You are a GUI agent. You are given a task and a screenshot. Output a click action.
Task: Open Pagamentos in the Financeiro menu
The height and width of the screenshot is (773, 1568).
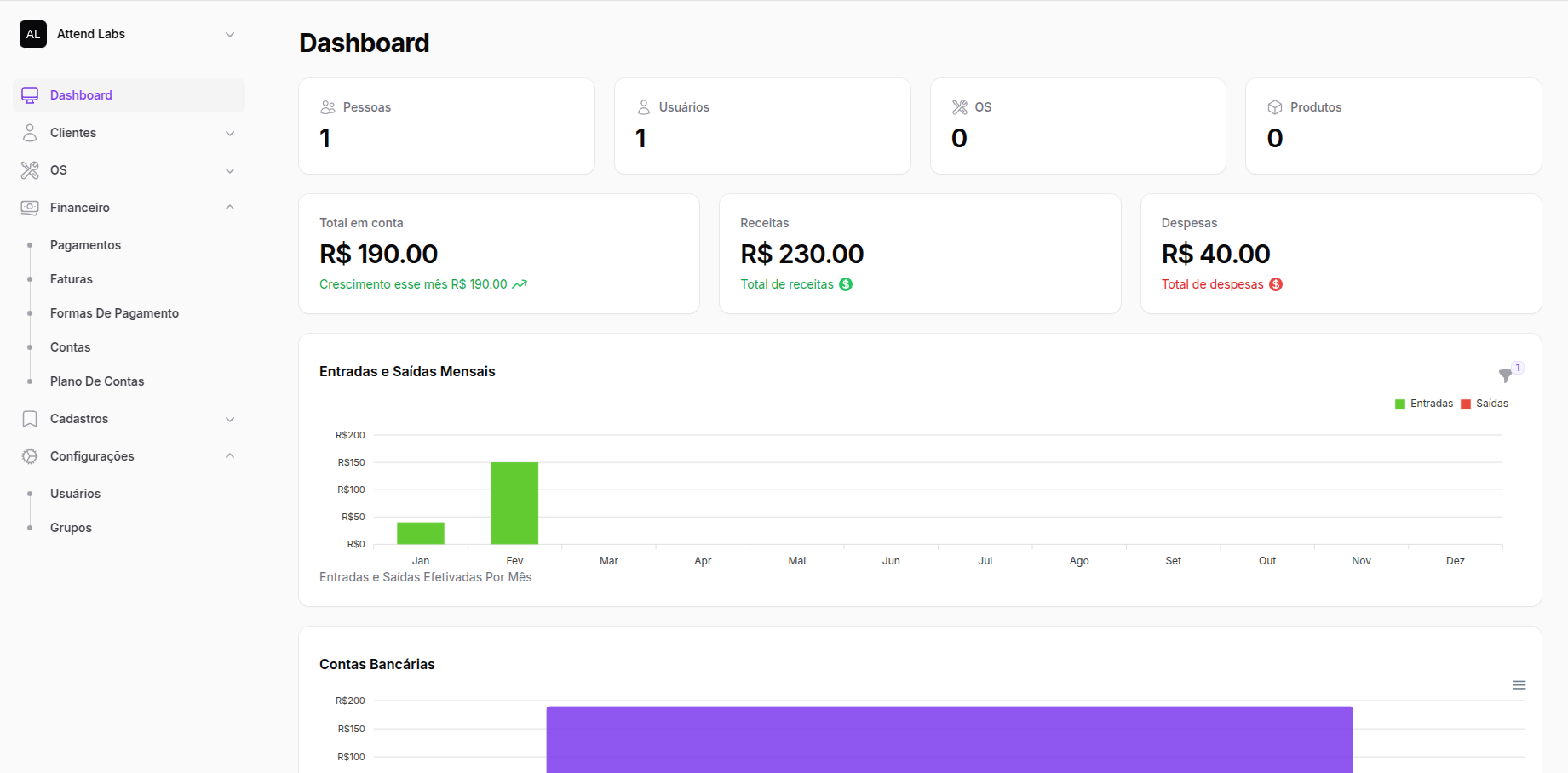click(85, 245)
